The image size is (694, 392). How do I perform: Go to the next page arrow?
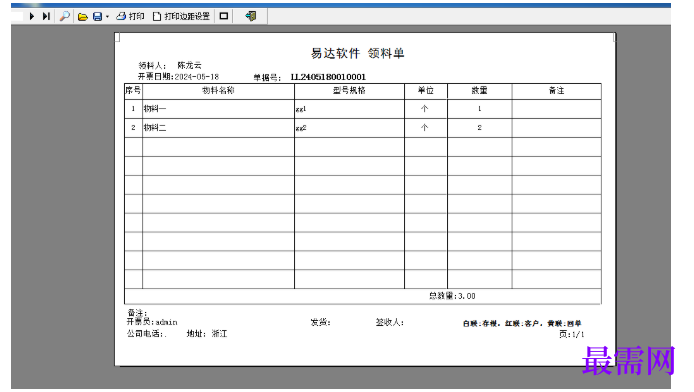(32, 16)
